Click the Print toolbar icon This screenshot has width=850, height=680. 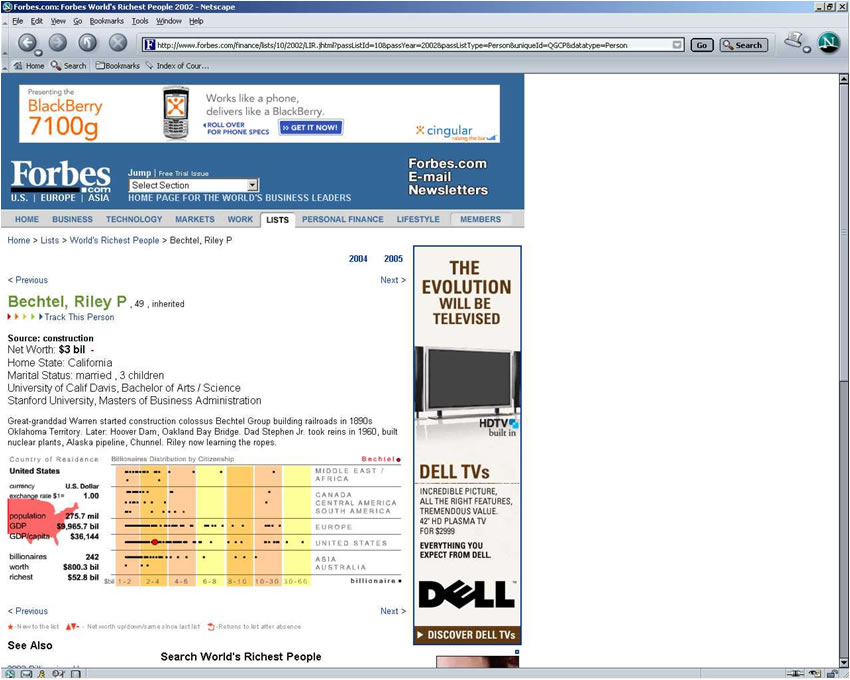[x=793, y=40]
